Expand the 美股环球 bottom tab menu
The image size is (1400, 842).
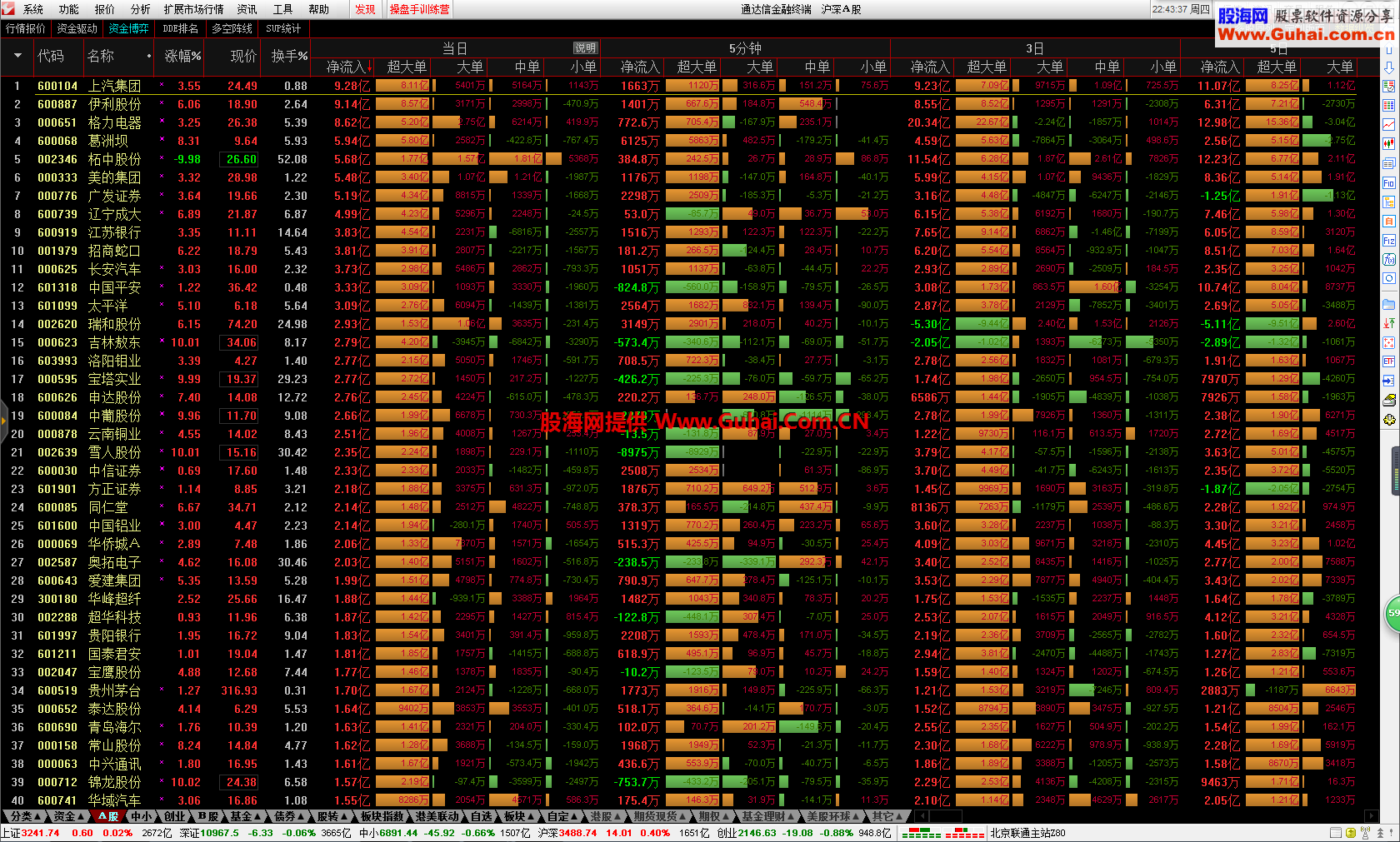833,816
